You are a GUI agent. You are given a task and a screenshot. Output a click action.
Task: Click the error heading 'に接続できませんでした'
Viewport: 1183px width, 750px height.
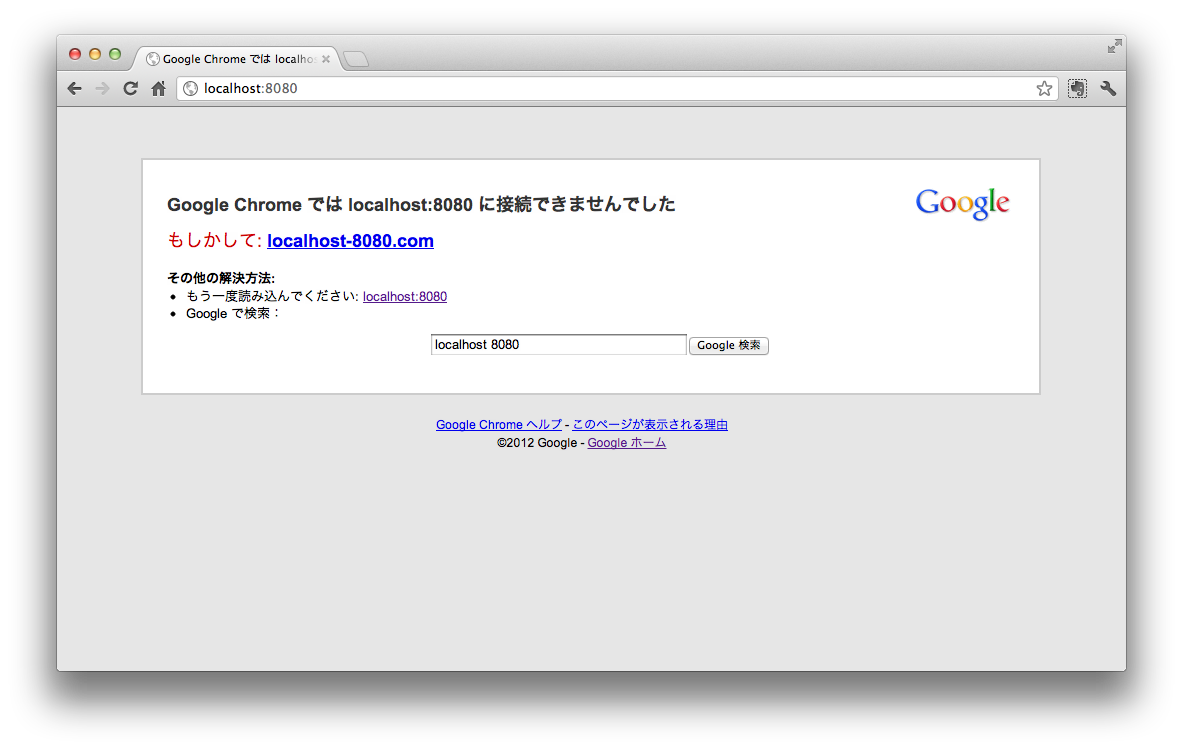tap(576, 204)
